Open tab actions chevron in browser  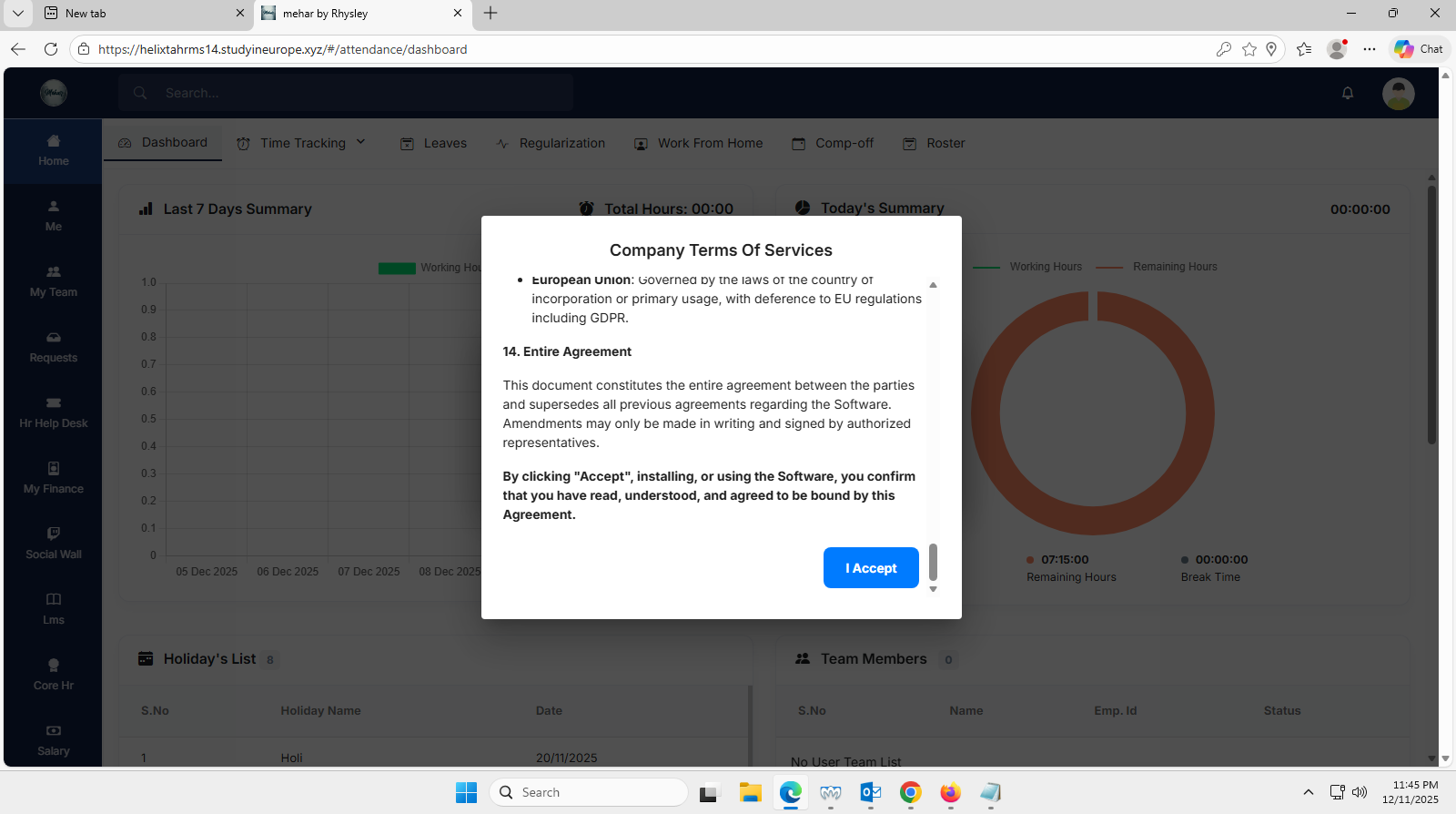(x=17, y=13)
